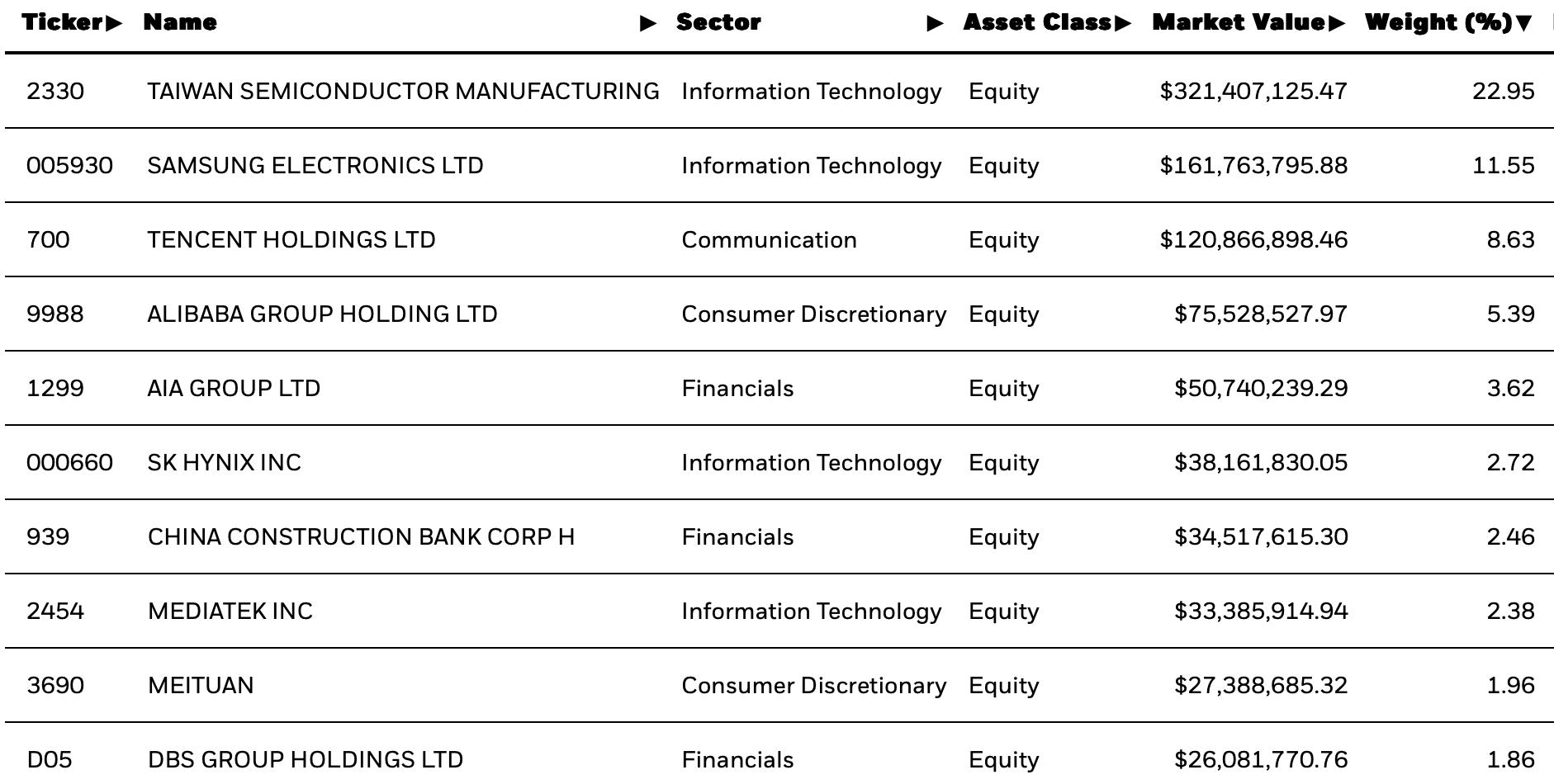The image size is (1554, 784).
Task: Click the Market Value column header
Action: 1239,22
